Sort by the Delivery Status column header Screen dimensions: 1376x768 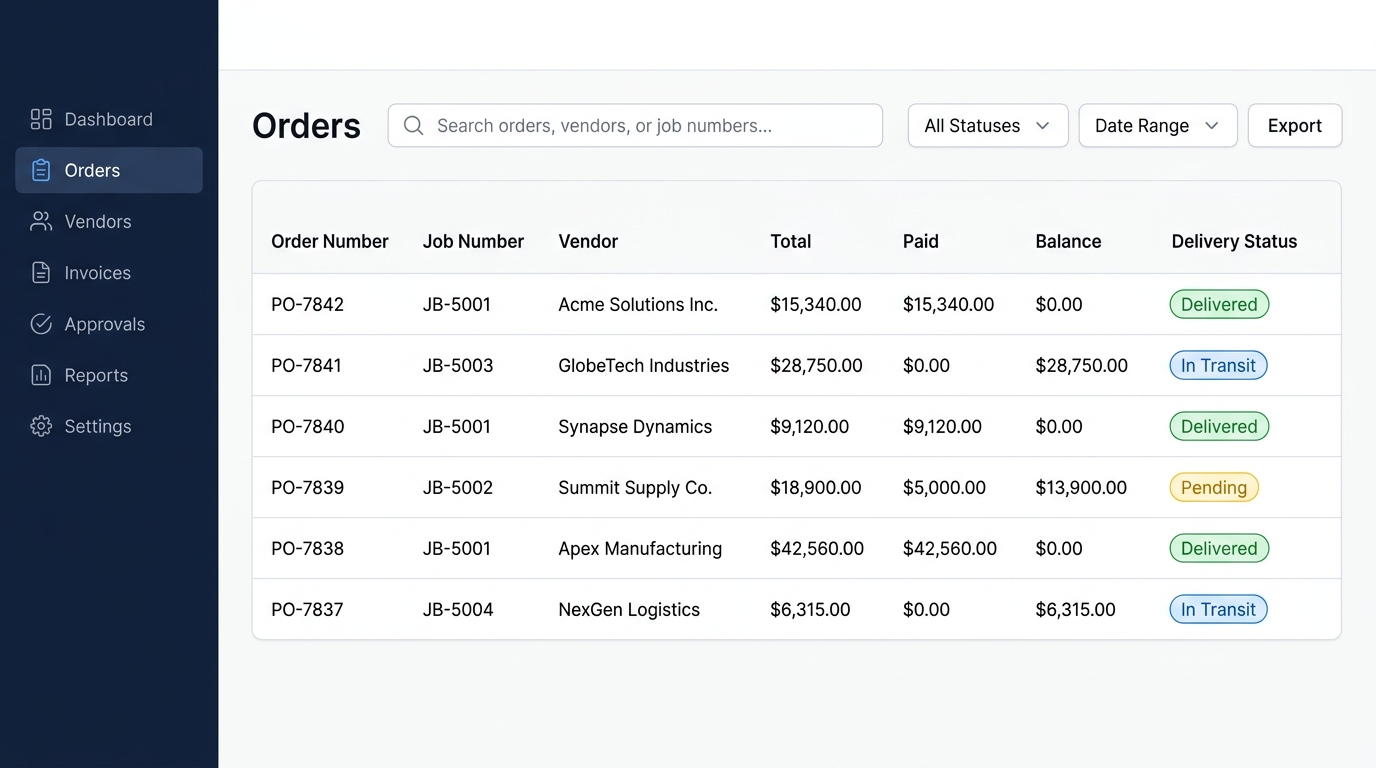(x=1234, y=241)
